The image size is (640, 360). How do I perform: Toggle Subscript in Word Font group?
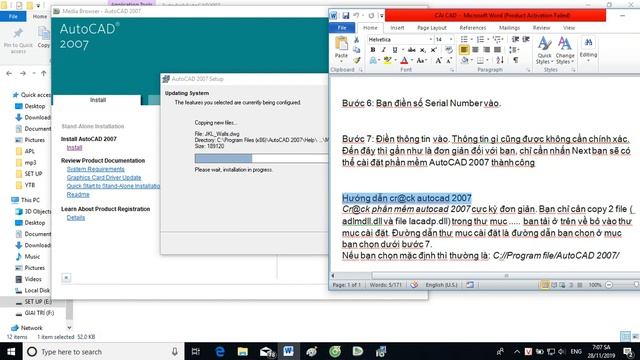[423, 50]
